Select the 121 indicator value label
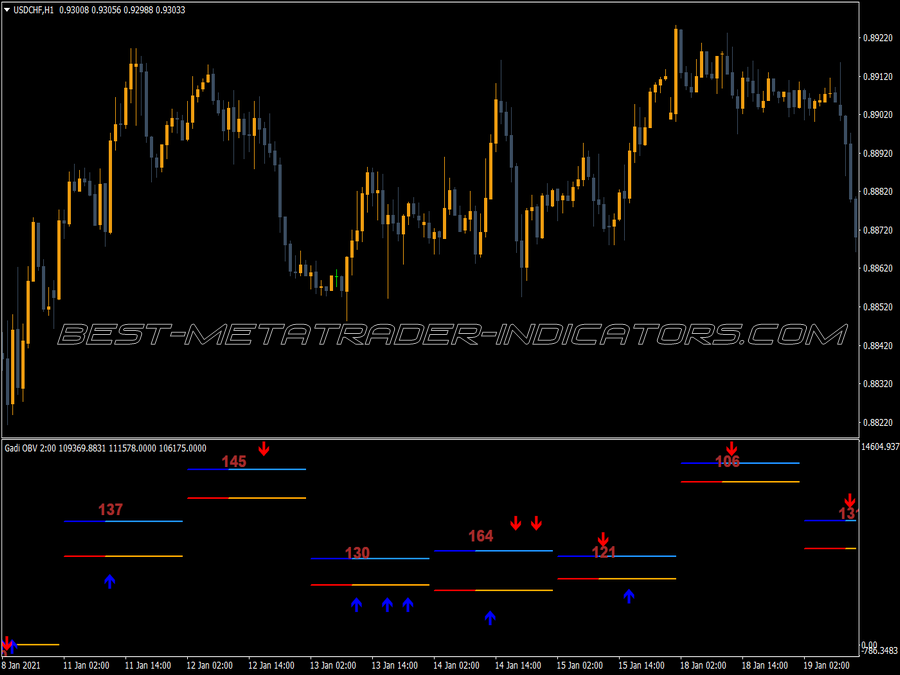This screenshot has height=675, width=900. pos(604,552)
